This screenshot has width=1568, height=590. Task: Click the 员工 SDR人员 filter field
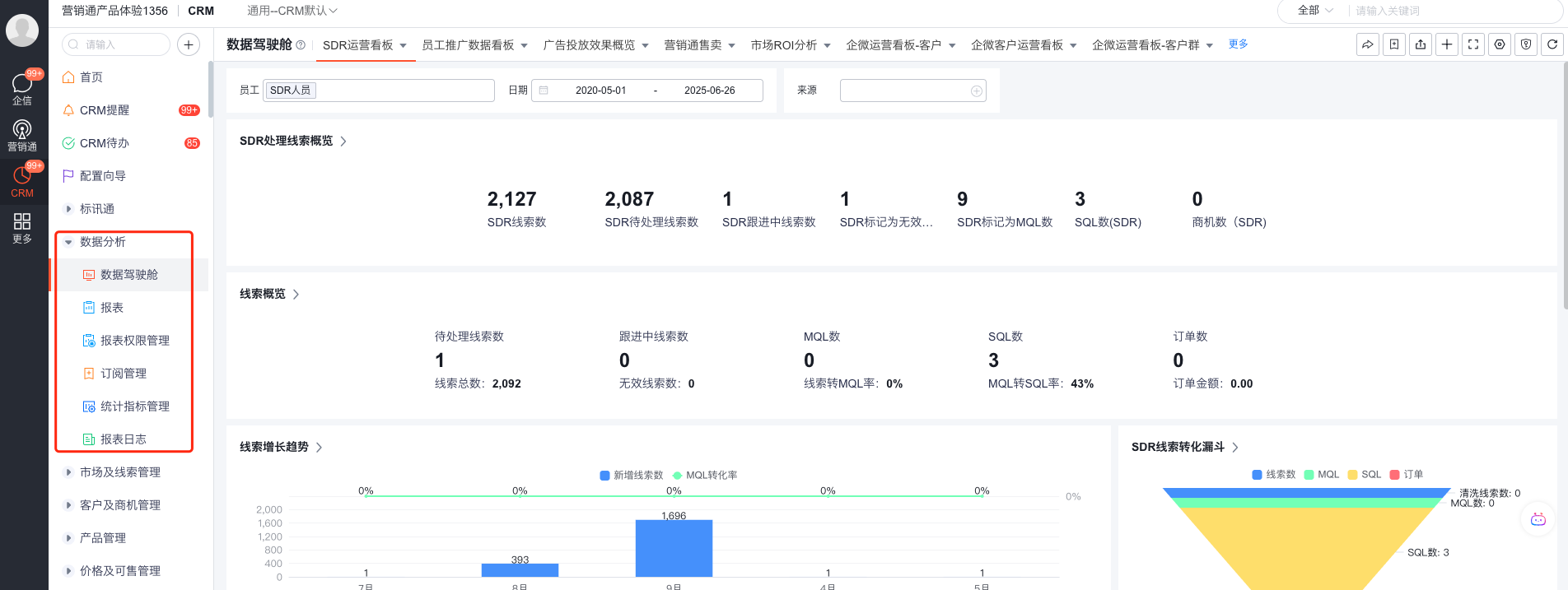tap(380, 91)
